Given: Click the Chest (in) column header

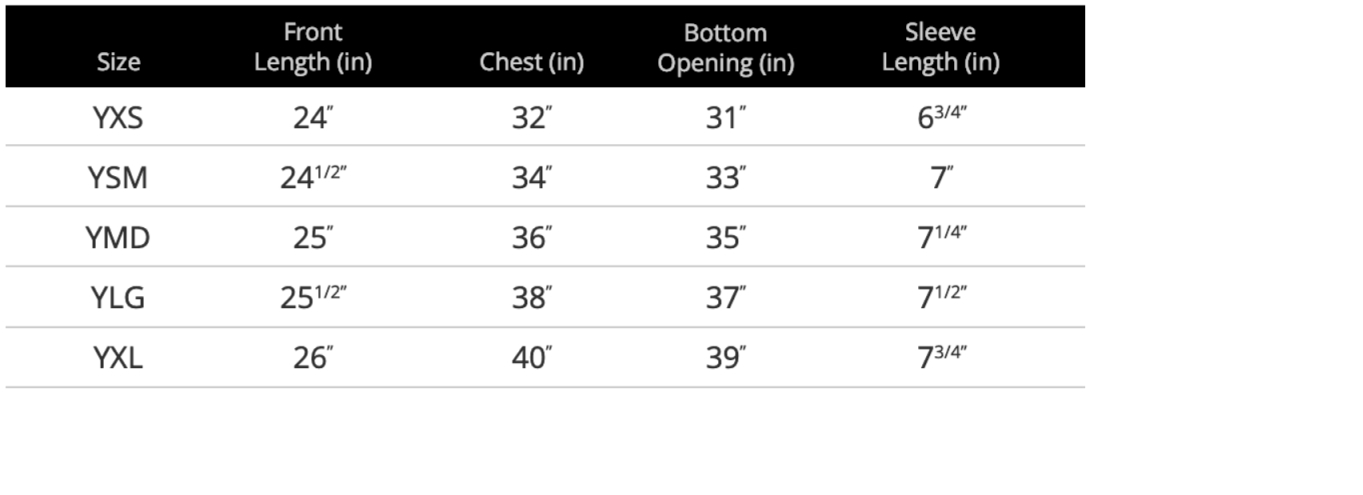Looking at the screenshot, I should (x=531, y=62).
